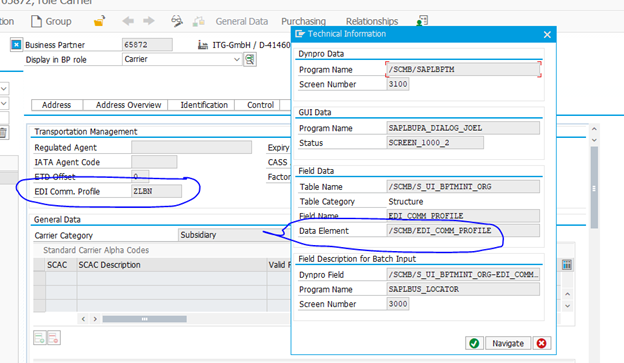This screenshot has width=624, height=363.
Task: Click Dynpro Program Name field /SCMB/SAPLBPTM
Action: 463,69
